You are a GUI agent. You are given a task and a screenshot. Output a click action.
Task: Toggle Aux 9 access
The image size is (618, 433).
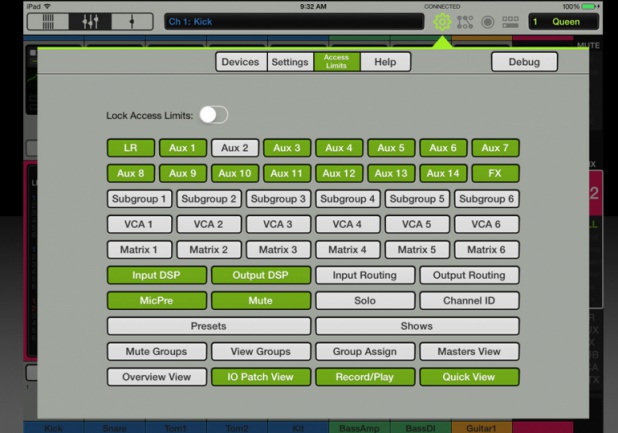pos(183,173)
